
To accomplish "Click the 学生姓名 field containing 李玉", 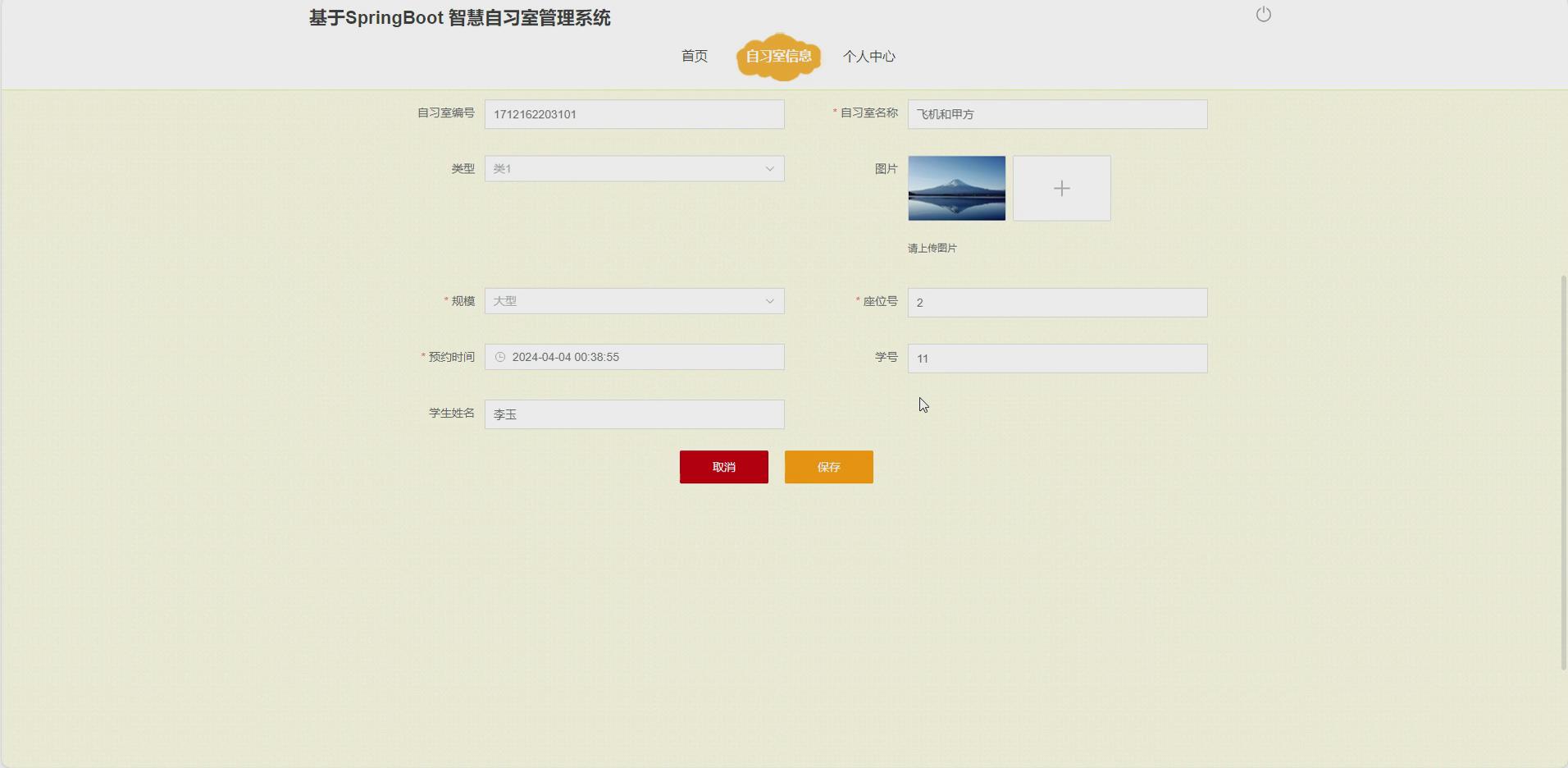I will (634, 414).
